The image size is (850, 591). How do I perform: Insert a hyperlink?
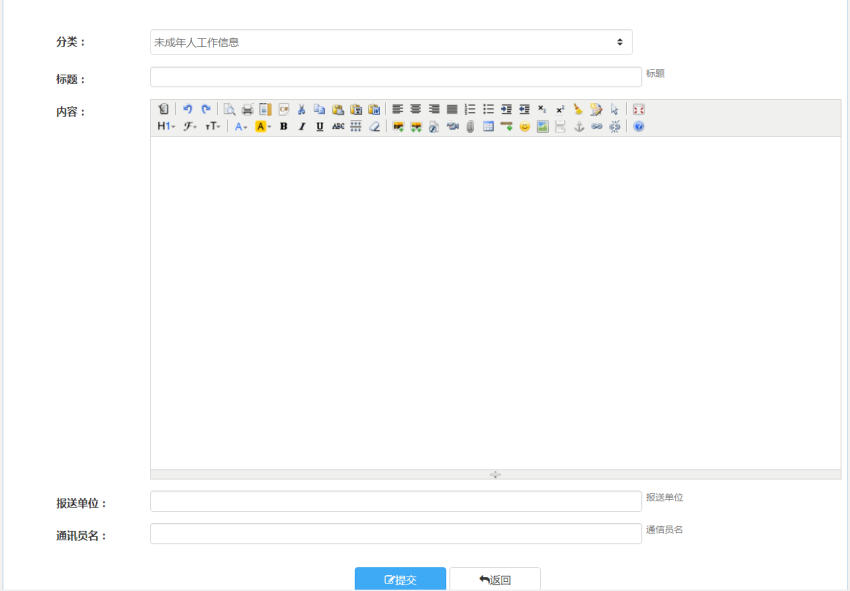pyautogui.click(x=596, y=126)
